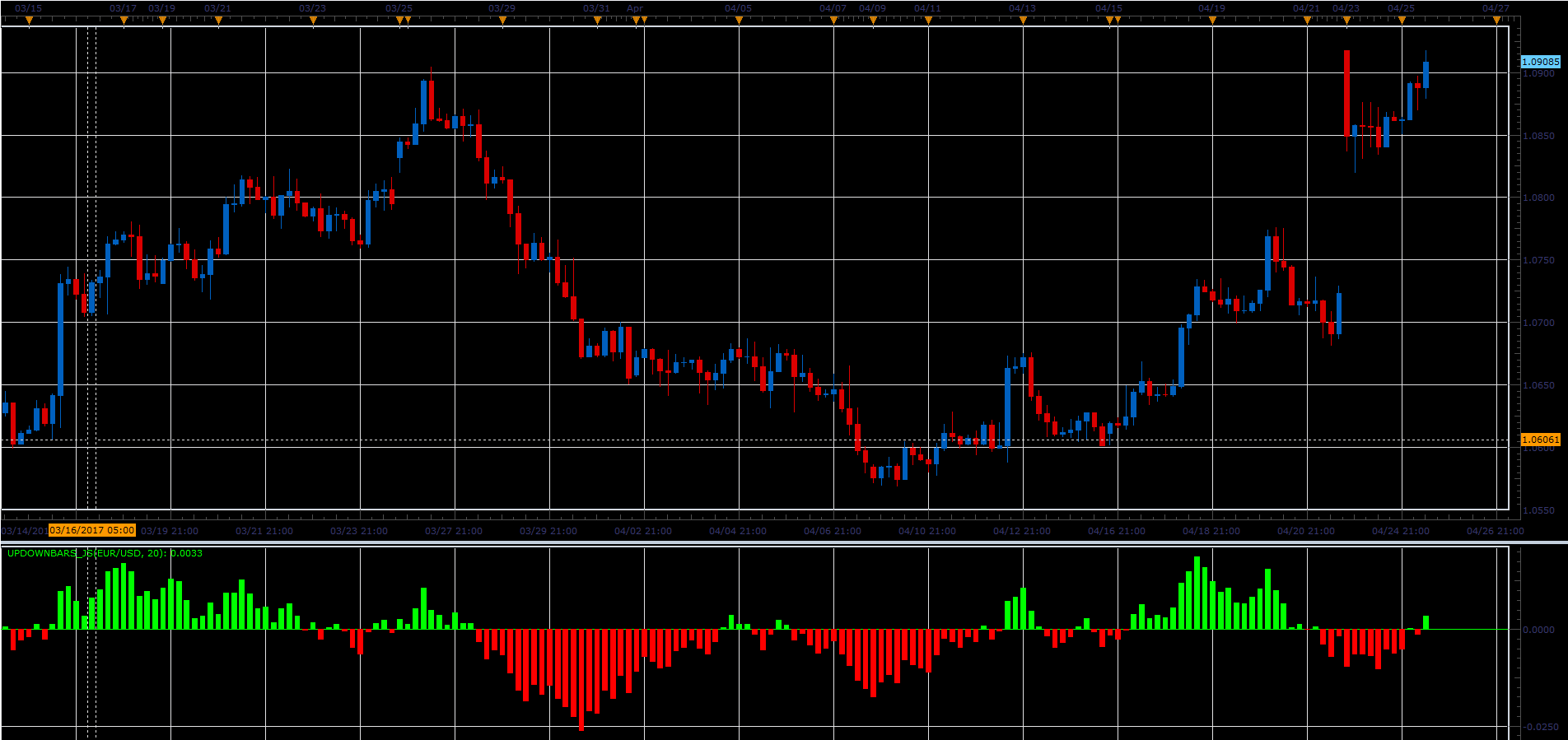
Task: Click the 1.0650 price axis label
Action: click(1539, 385)
